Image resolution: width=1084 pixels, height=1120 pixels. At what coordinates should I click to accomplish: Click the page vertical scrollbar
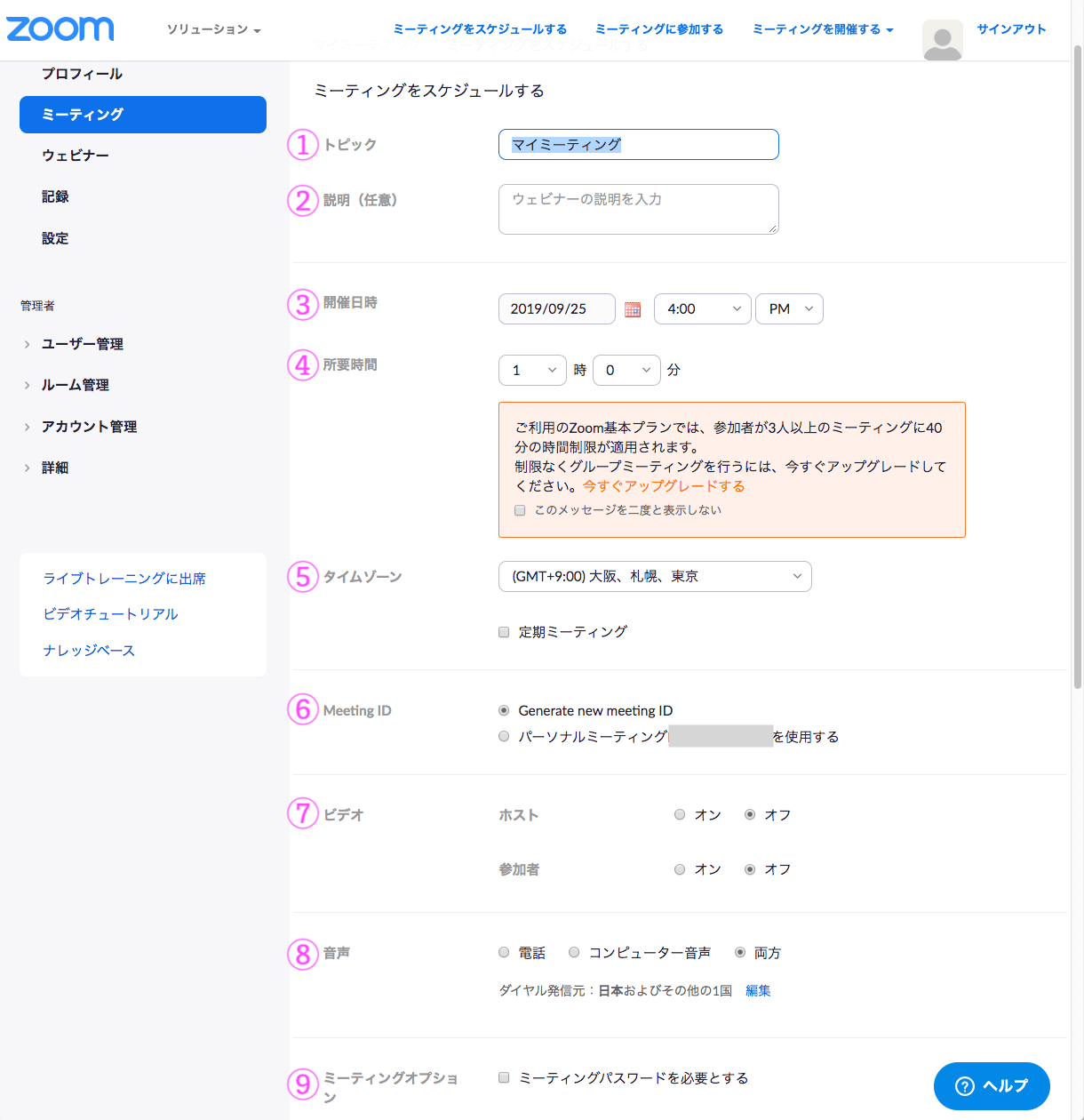click(x=1078, y=366)
